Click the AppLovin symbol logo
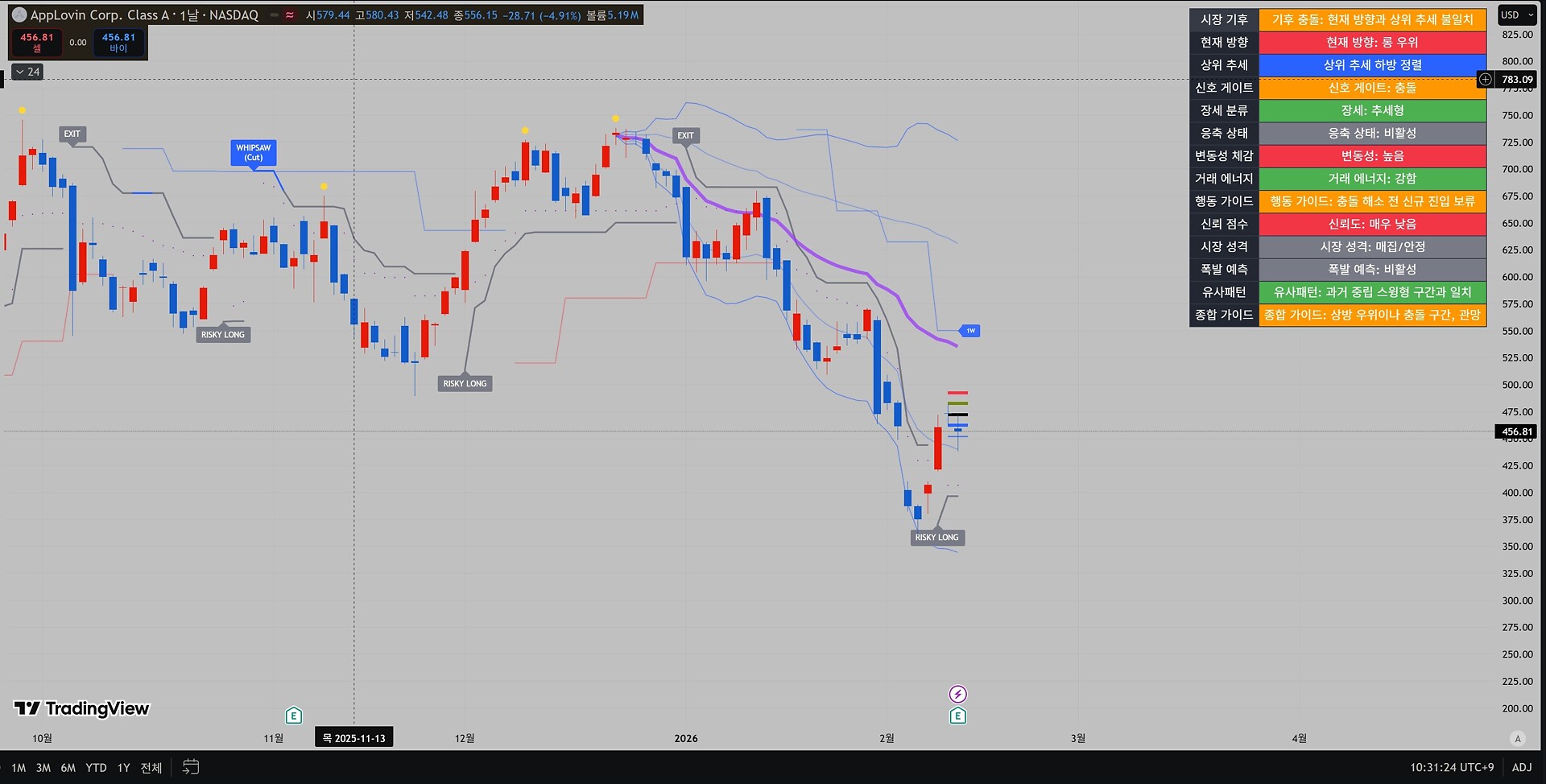 19,14
